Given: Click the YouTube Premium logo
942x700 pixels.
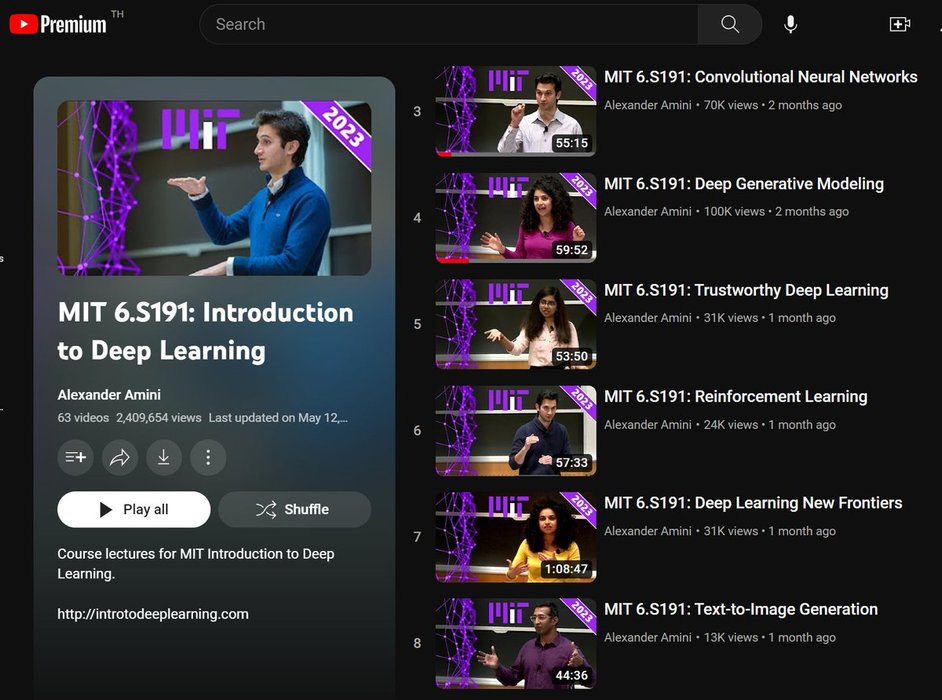Looking at the screenshot, I should (58, 24).
